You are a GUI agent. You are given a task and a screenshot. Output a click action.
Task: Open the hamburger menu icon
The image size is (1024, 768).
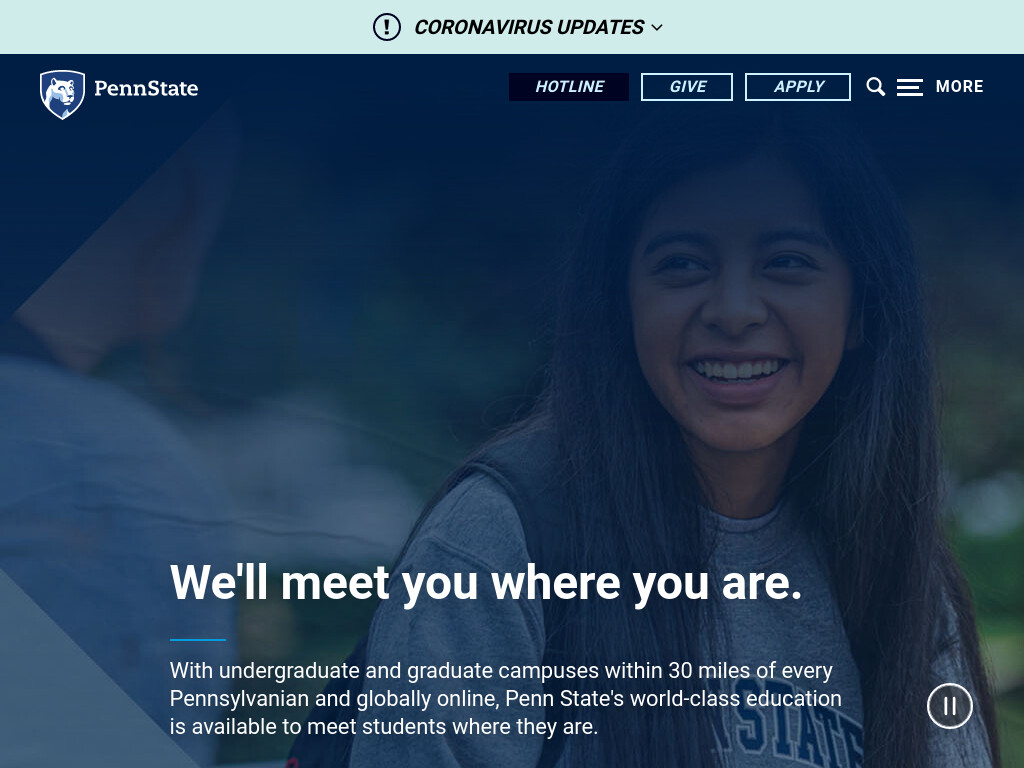click(910, 87)
